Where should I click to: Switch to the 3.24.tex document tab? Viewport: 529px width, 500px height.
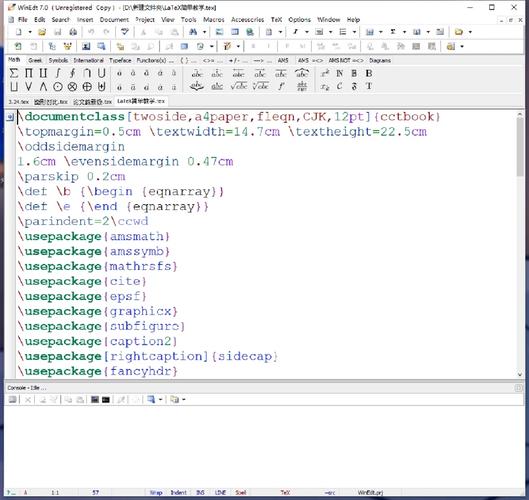tap(19, 102)
